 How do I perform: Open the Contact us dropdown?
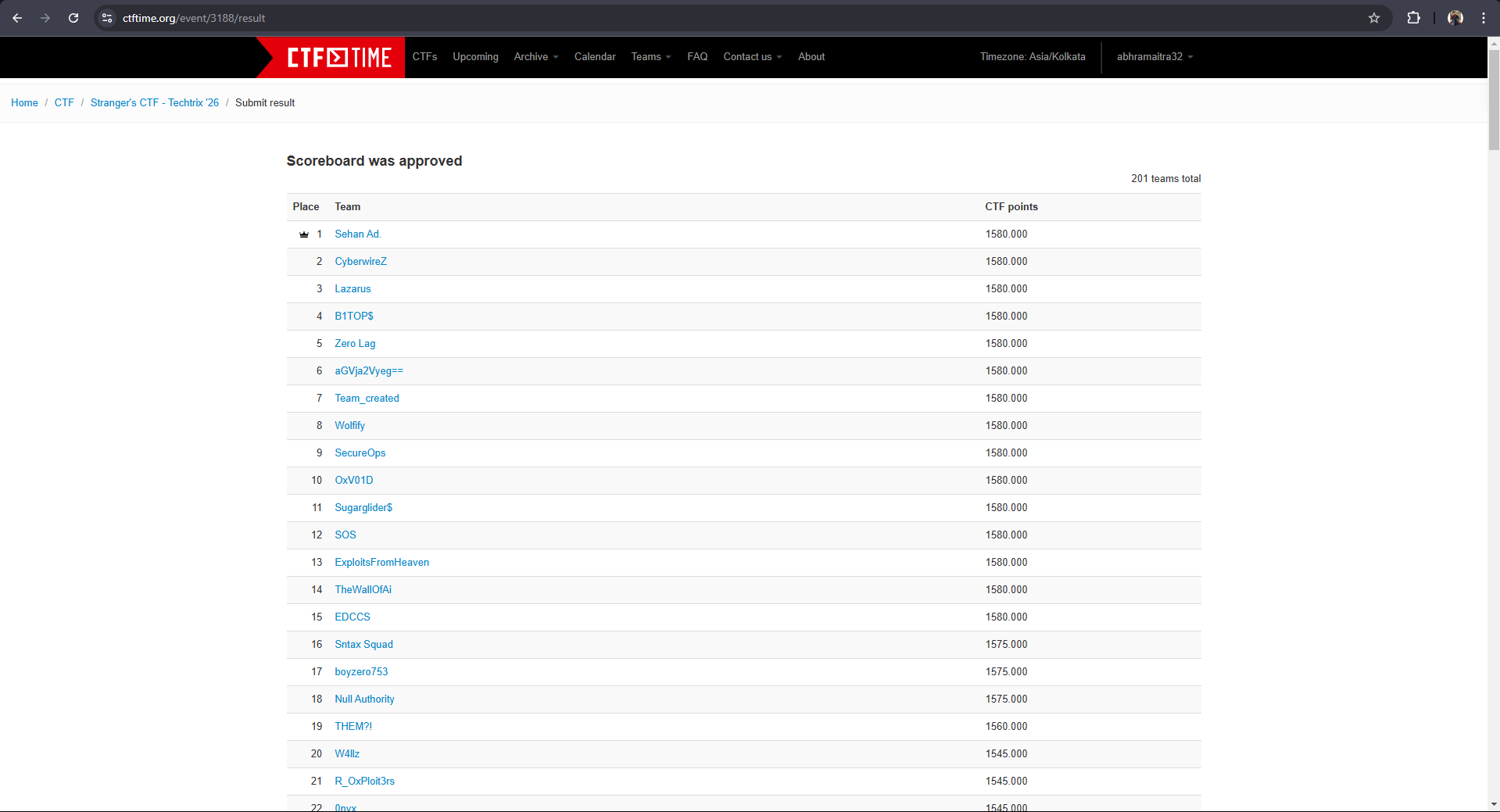750,57
